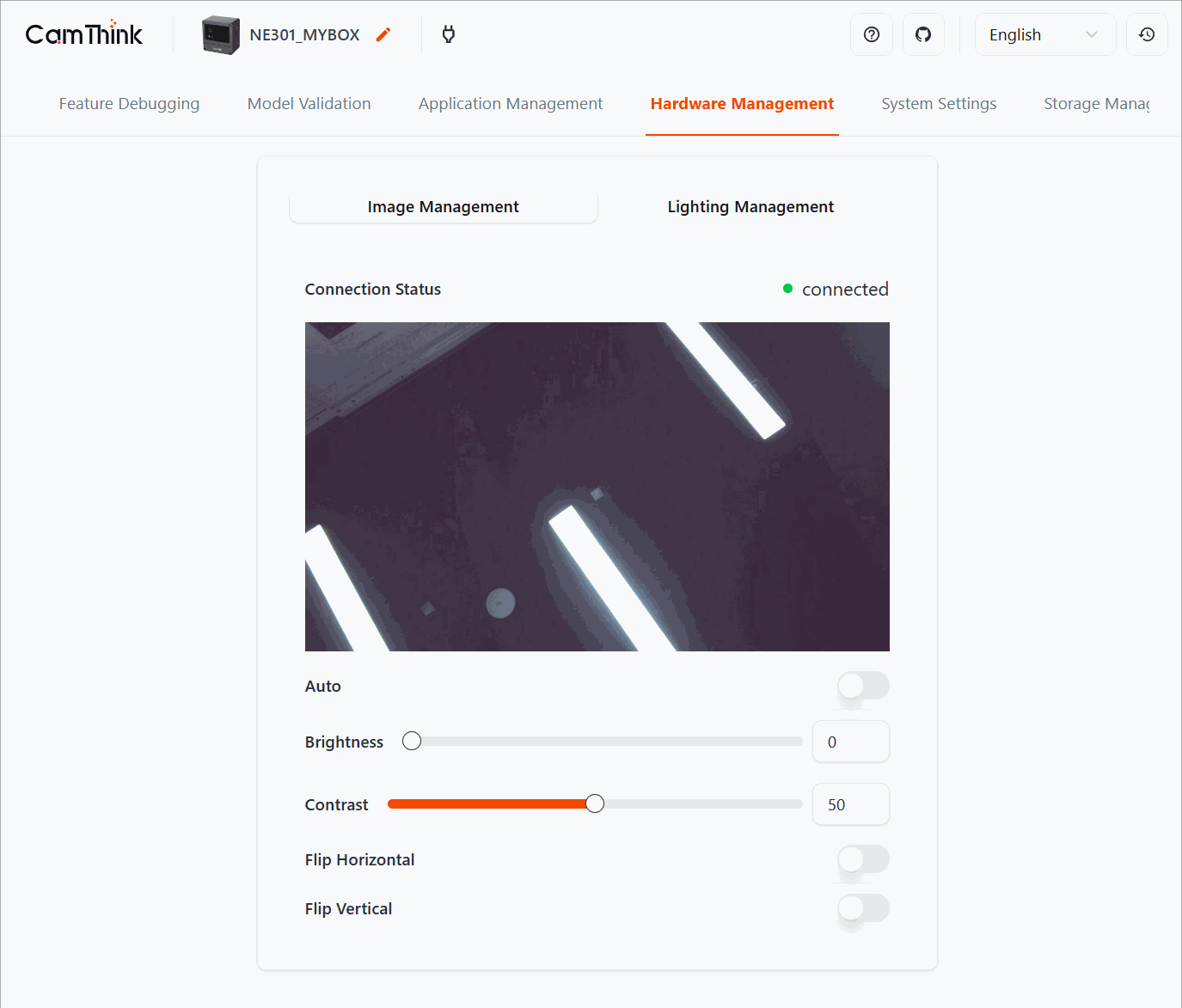This screenshot has height=1008, width=1182.
Task: Click the green connected status dot
Action: coord(787,289)
